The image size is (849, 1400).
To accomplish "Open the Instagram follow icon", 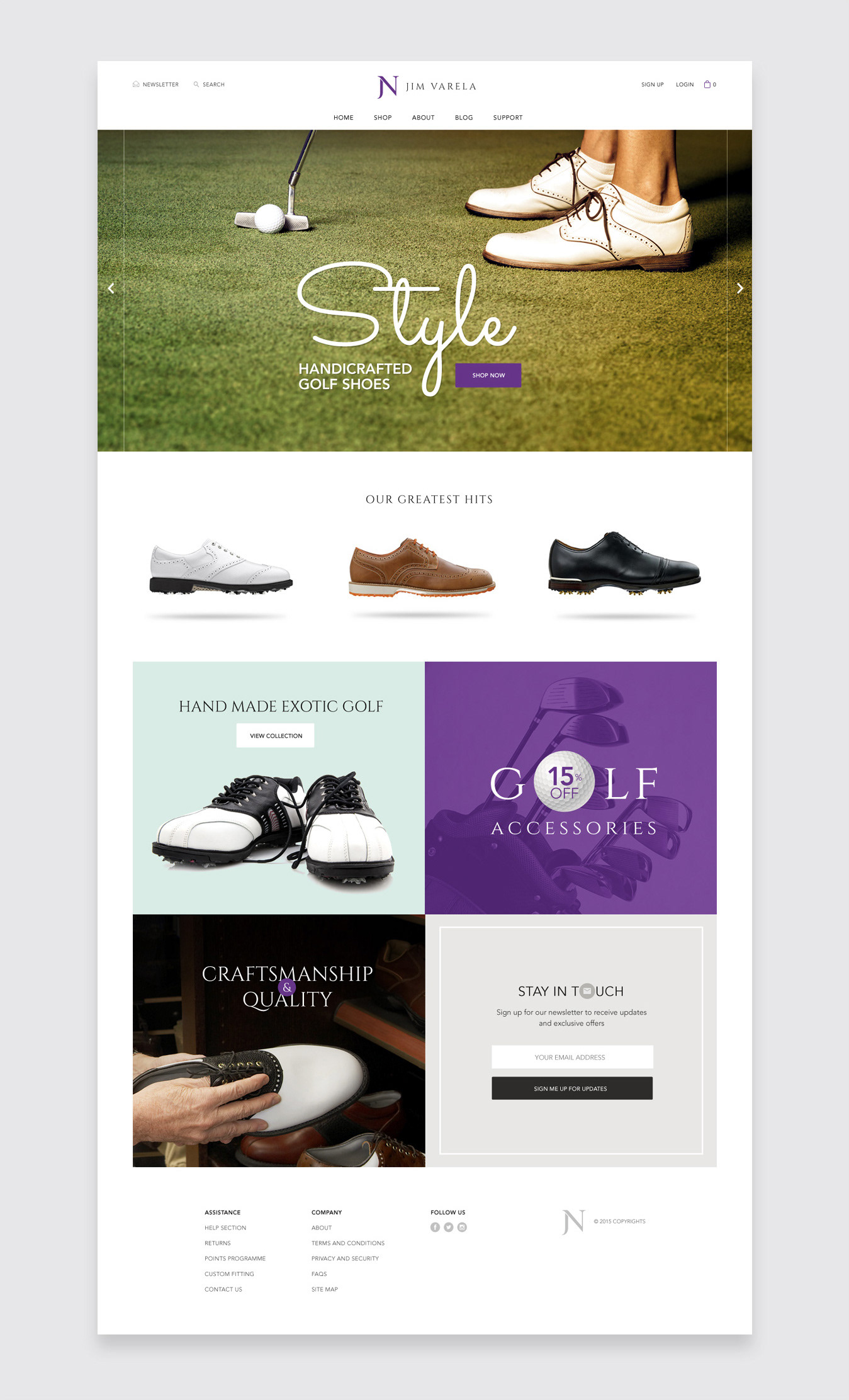I will click(462, 1227).
